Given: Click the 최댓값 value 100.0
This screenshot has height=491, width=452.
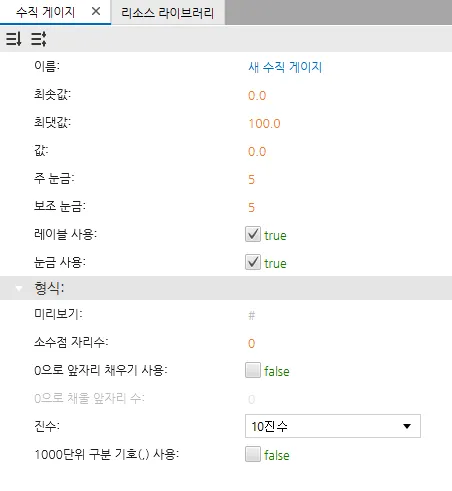Looking at the screenshot, I should click(264, 124).
